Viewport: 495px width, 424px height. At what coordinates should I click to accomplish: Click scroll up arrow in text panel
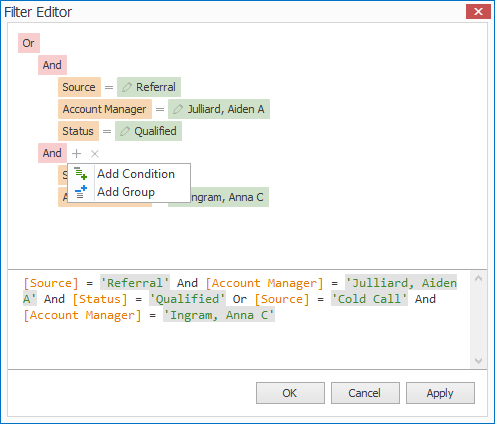(478, 278)
